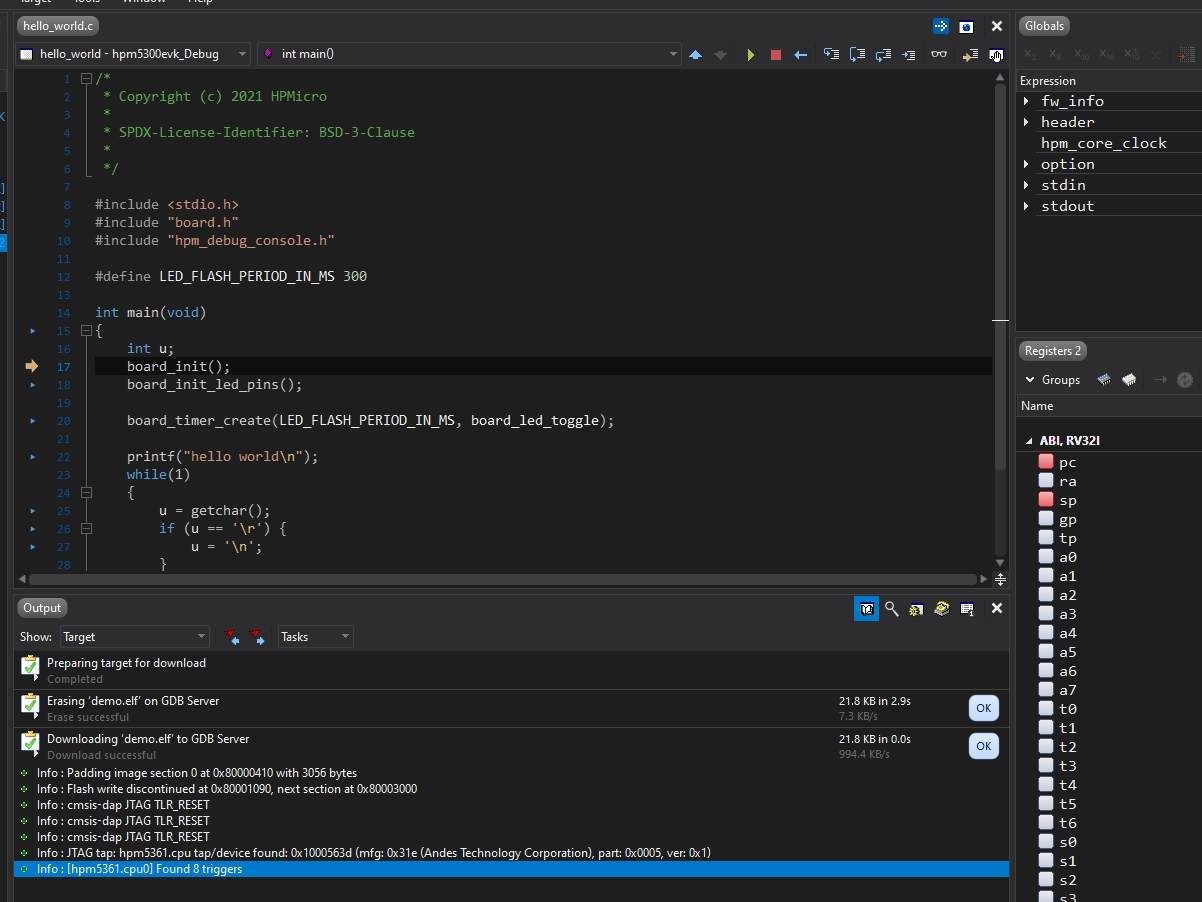Toggle the gp register checkbox
The image size is (1202, 902).
[x=1046, y=519]
